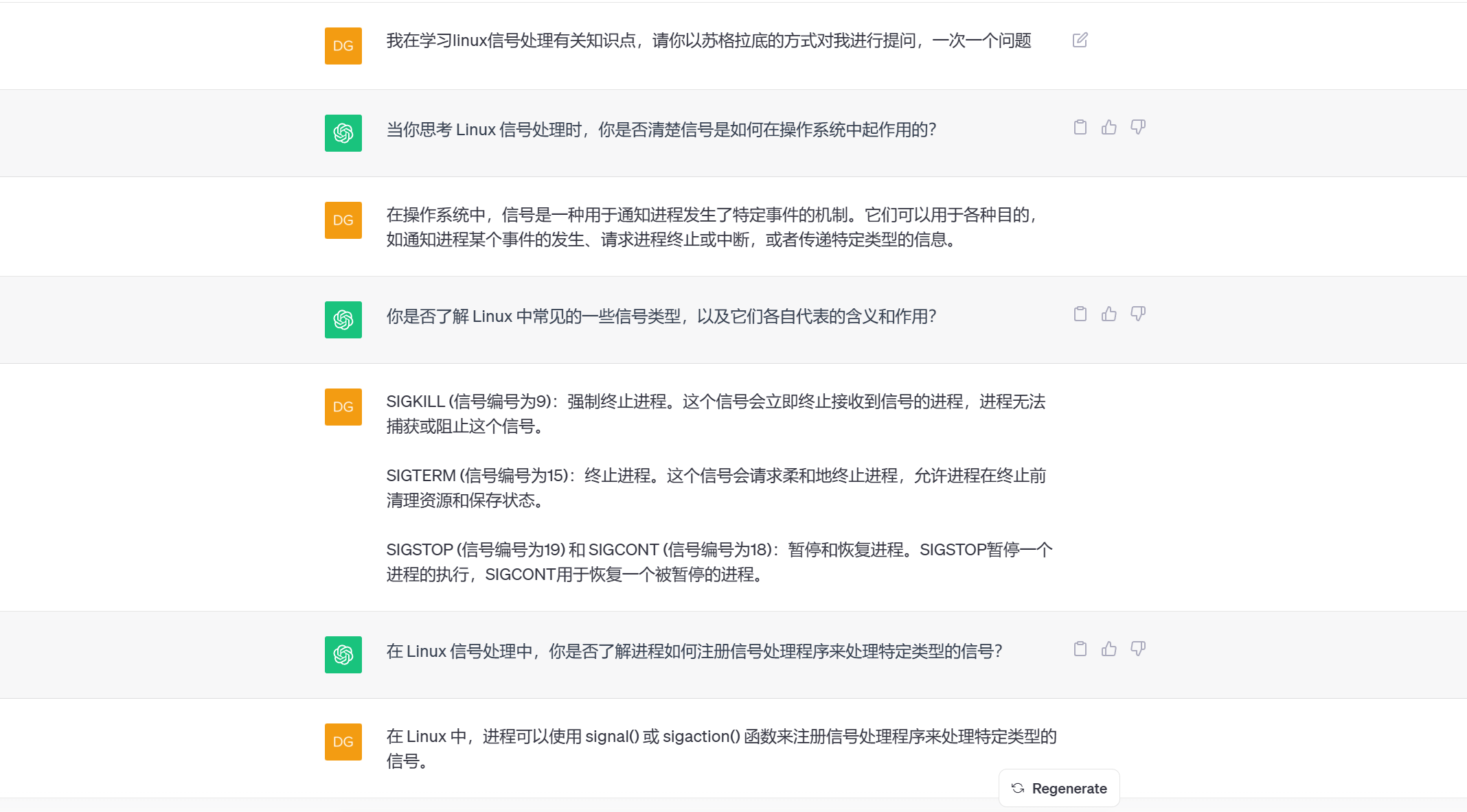Copy the second assistant question about signal types
The height and width of the screenshot is (812, 1467).
click(1080, 314)
